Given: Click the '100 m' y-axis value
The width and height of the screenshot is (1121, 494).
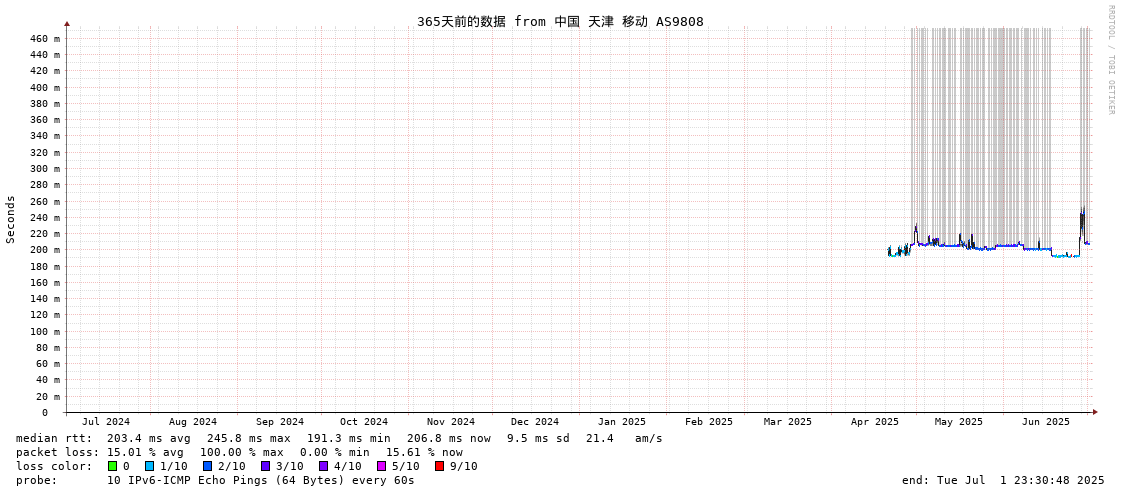Looking at the screenshot, I should pyautogui.click(x=46, y=331).
